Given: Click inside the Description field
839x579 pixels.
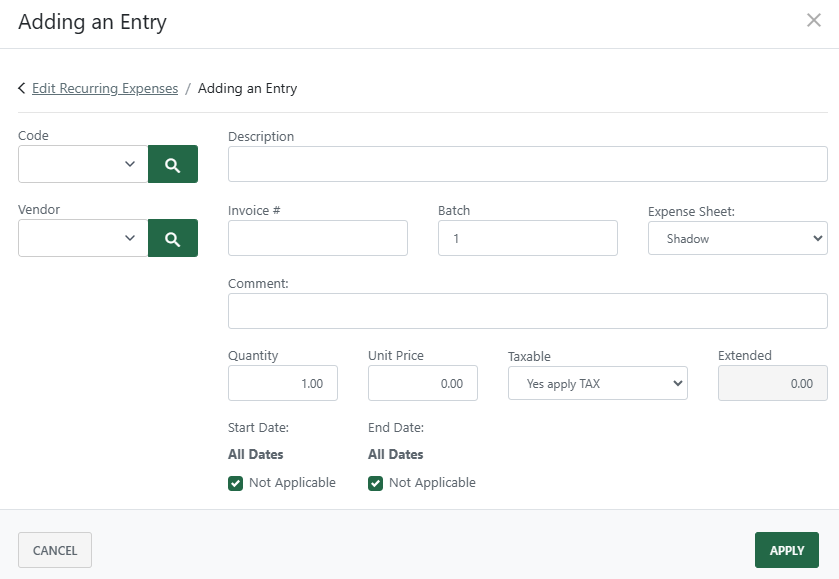Looking at the screenshot, I should (527, 163).
